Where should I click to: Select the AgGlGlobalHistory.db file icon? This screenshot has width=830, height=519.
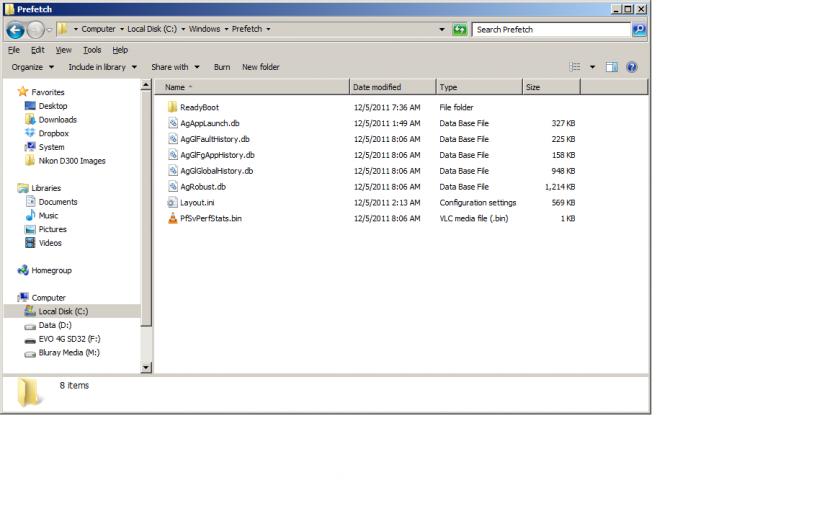(173, 171)
